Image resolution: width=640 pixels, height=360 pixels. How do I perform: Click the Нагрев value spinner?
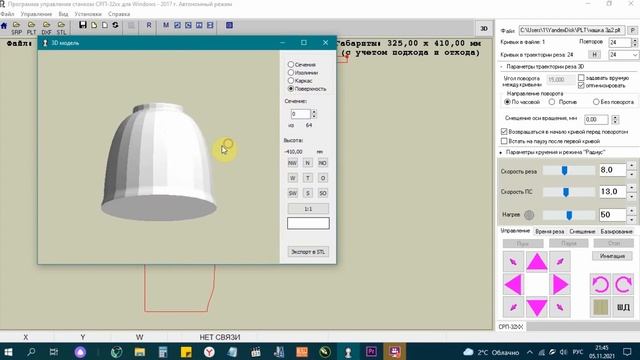pyautogui.click(x=631, y=215)
